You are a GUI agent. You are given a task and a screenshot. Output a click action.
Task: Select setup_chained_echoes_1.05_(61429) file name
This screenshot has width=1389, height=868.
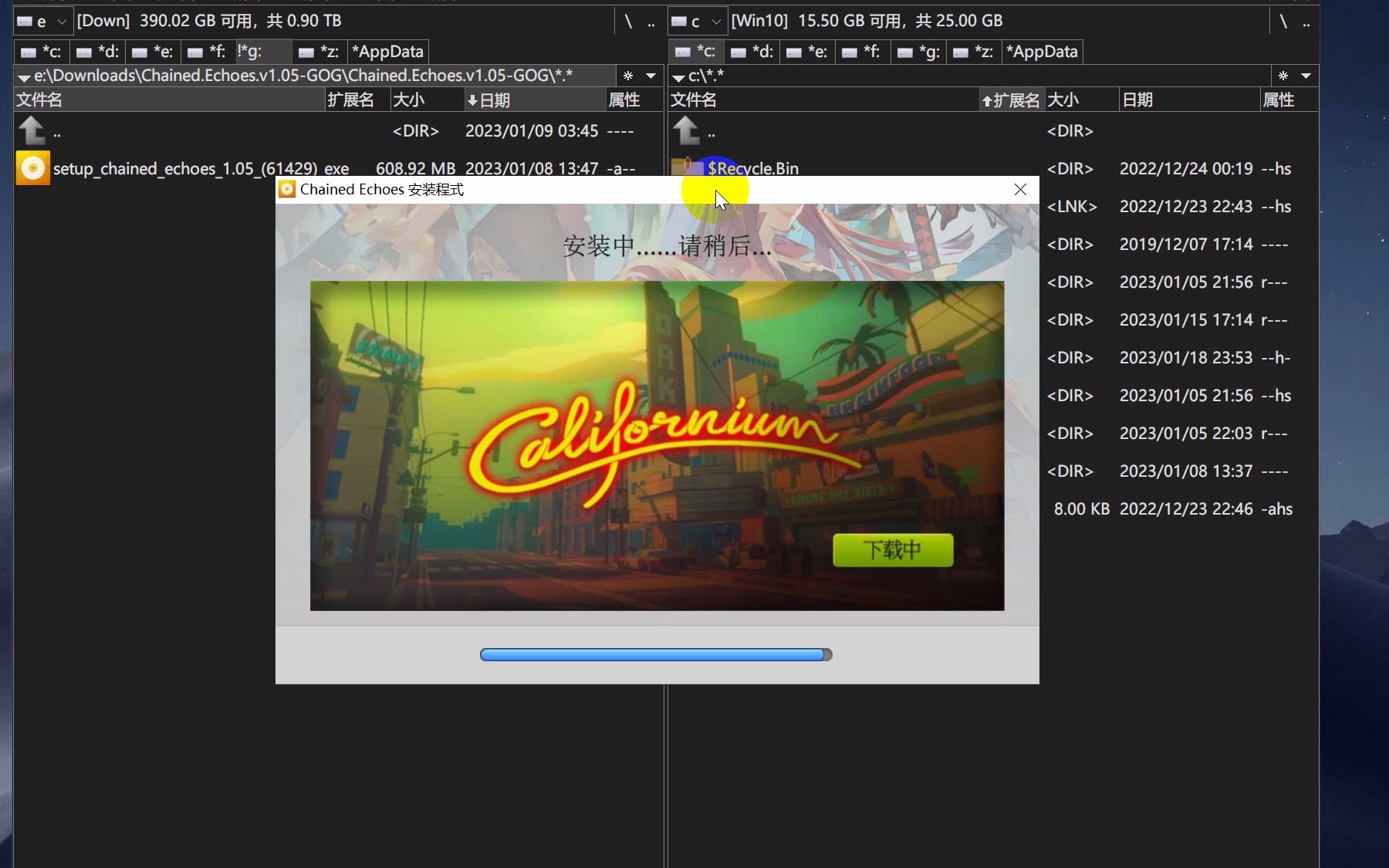185,169
